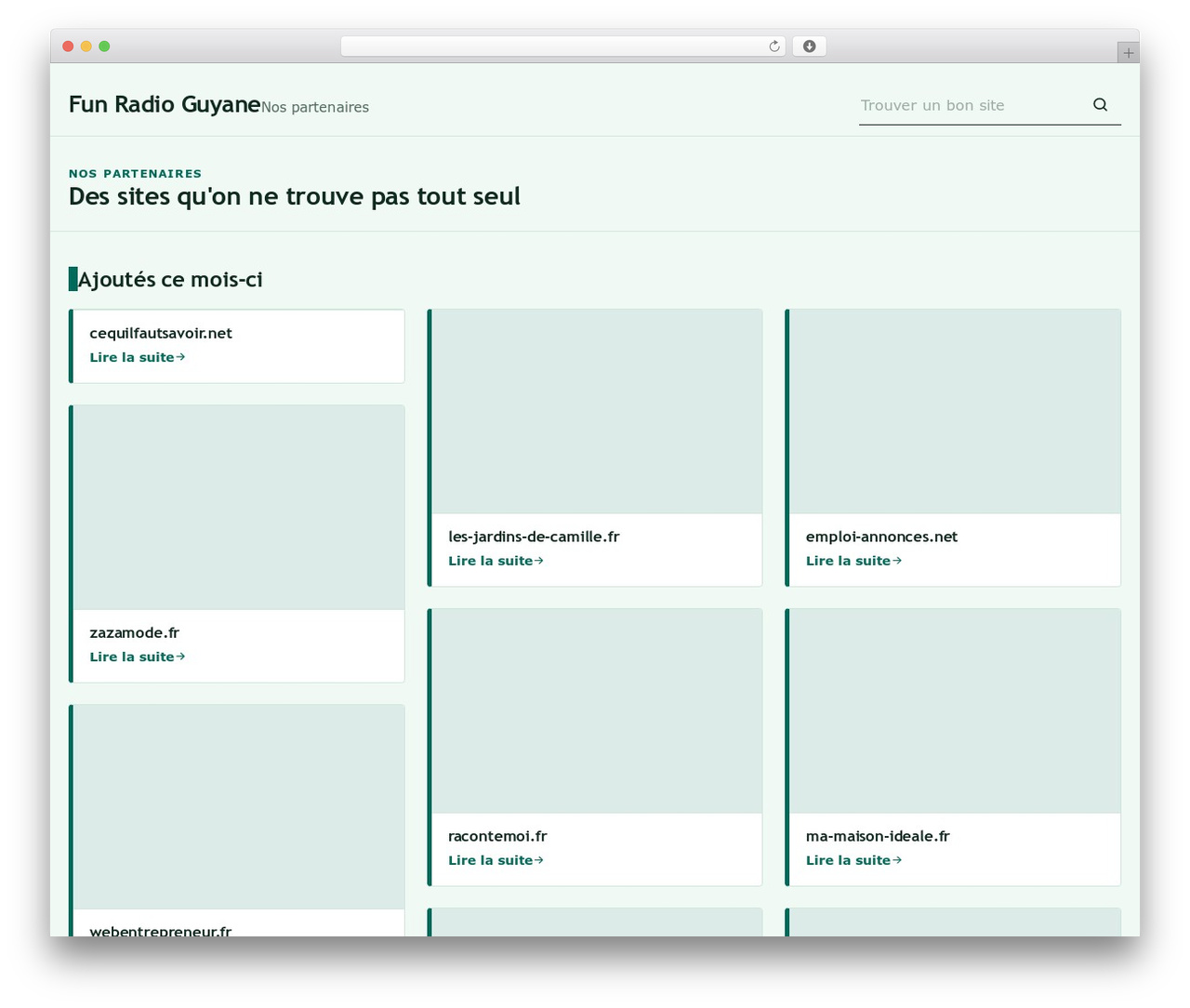Click the arrow after emploi-annonces.net's Lire la suite
Screen dimensions: 1190x1008
click(x=897, y=561)
